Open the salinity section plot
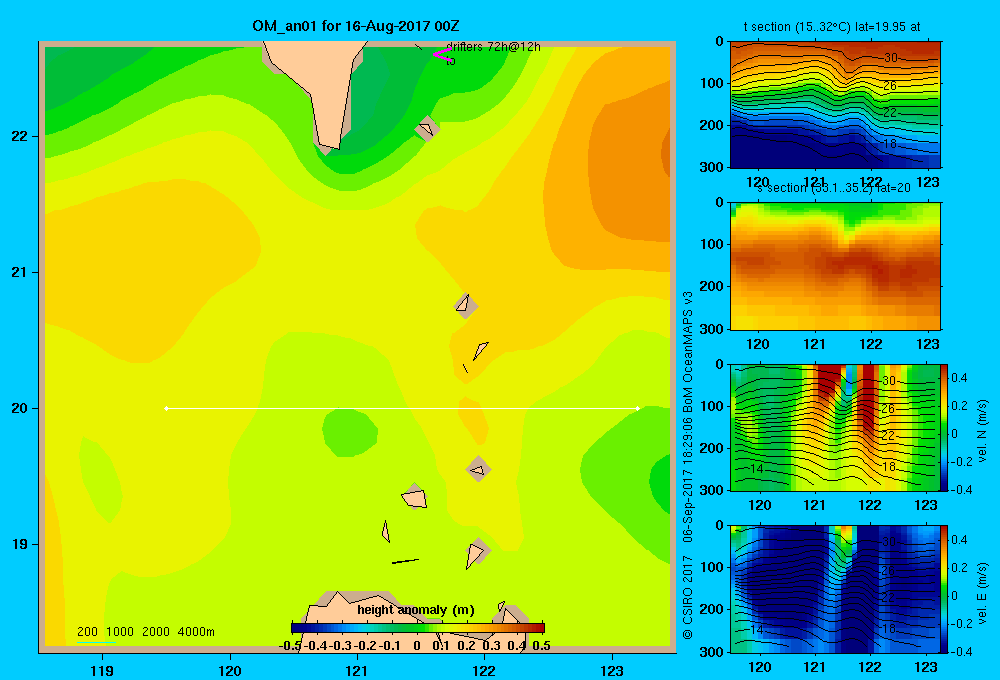This screenshot has width=1000, height=680. (x=835, y=266)
